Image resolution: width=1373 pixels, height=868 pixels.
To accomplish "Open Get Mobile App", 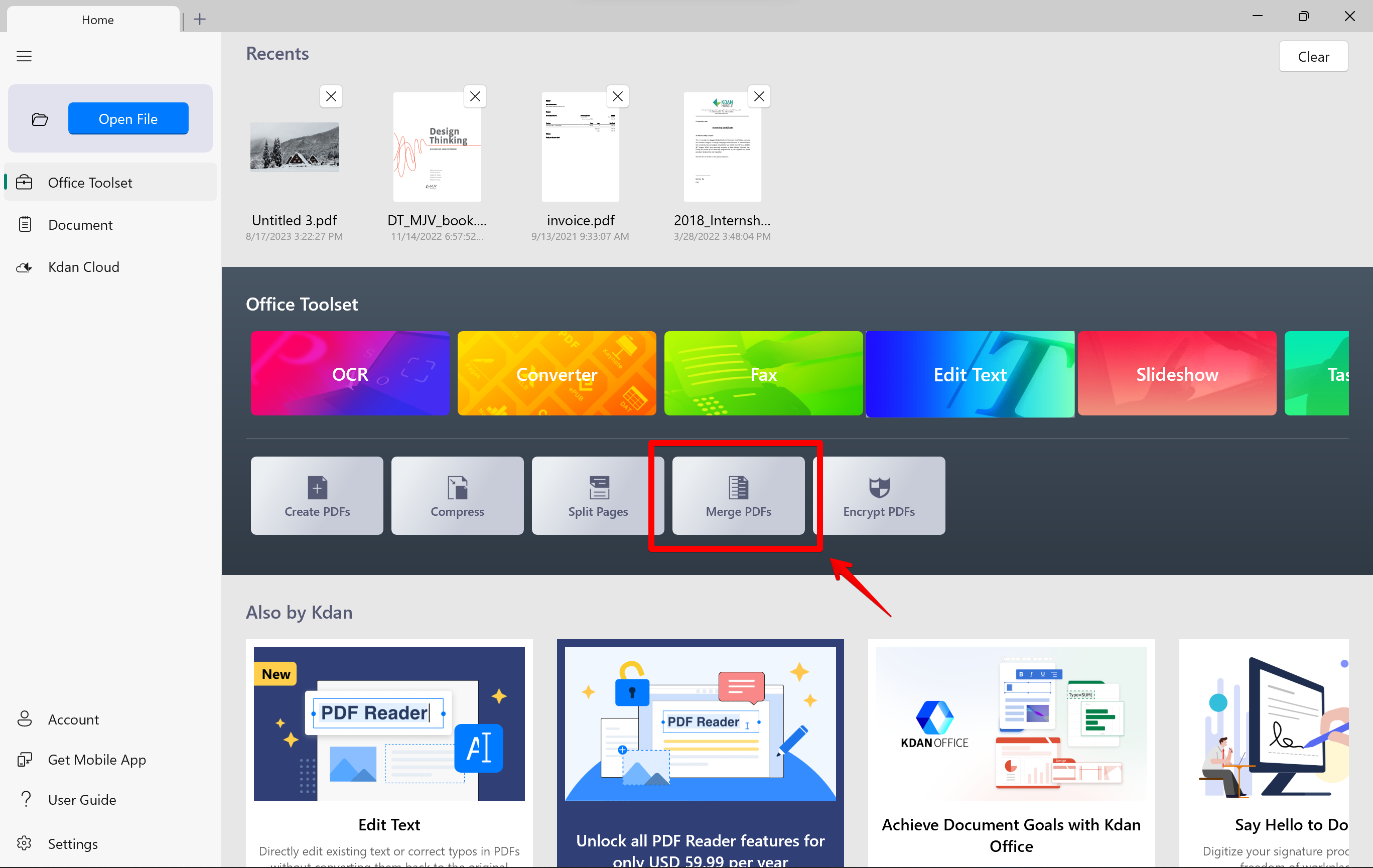I will (110, 759).
